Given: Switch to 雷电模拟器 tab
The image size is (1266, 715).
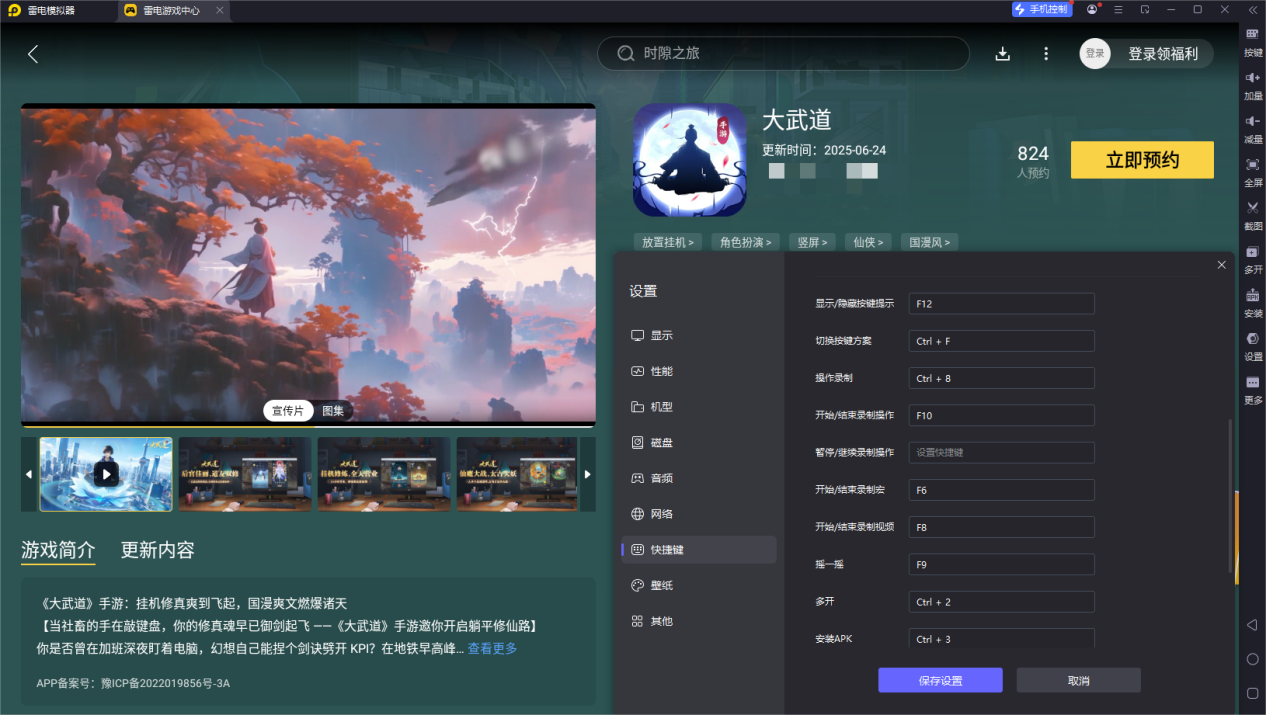Looking at the screenshot, I should 52,10.
